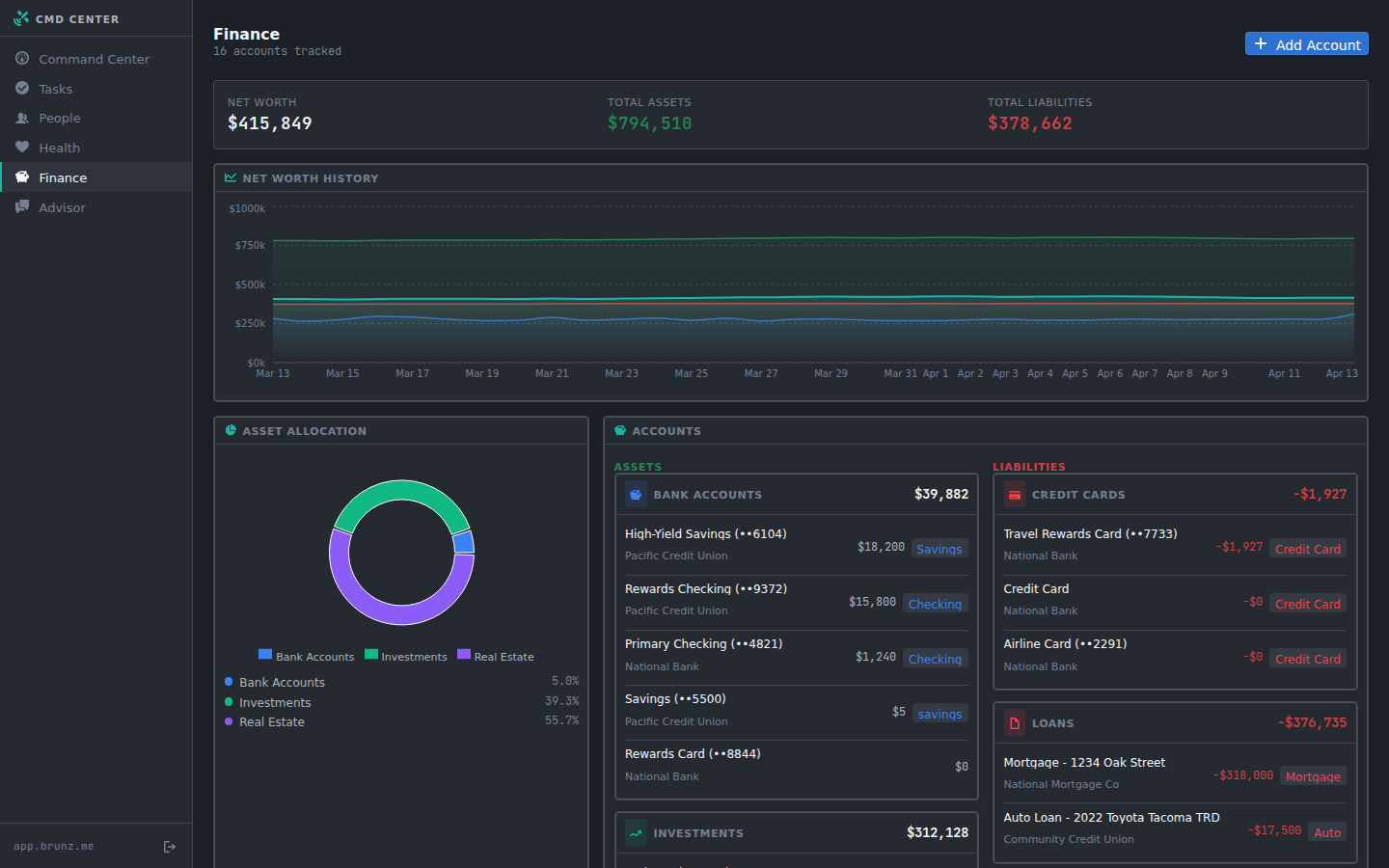Open High-Yield Savings (••6104) account
Screen dimensions: 1389x868
[796, 547]
